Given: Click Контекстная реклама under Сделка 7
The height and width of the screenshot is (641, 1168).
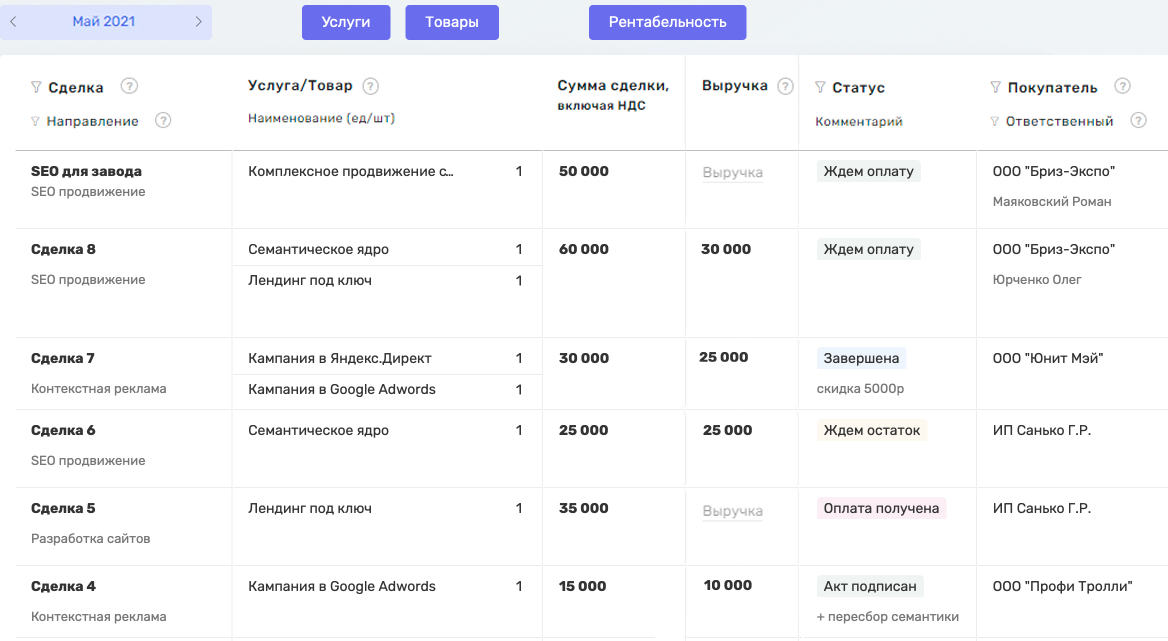Looking at the screenshot, I should click(99, 389).
